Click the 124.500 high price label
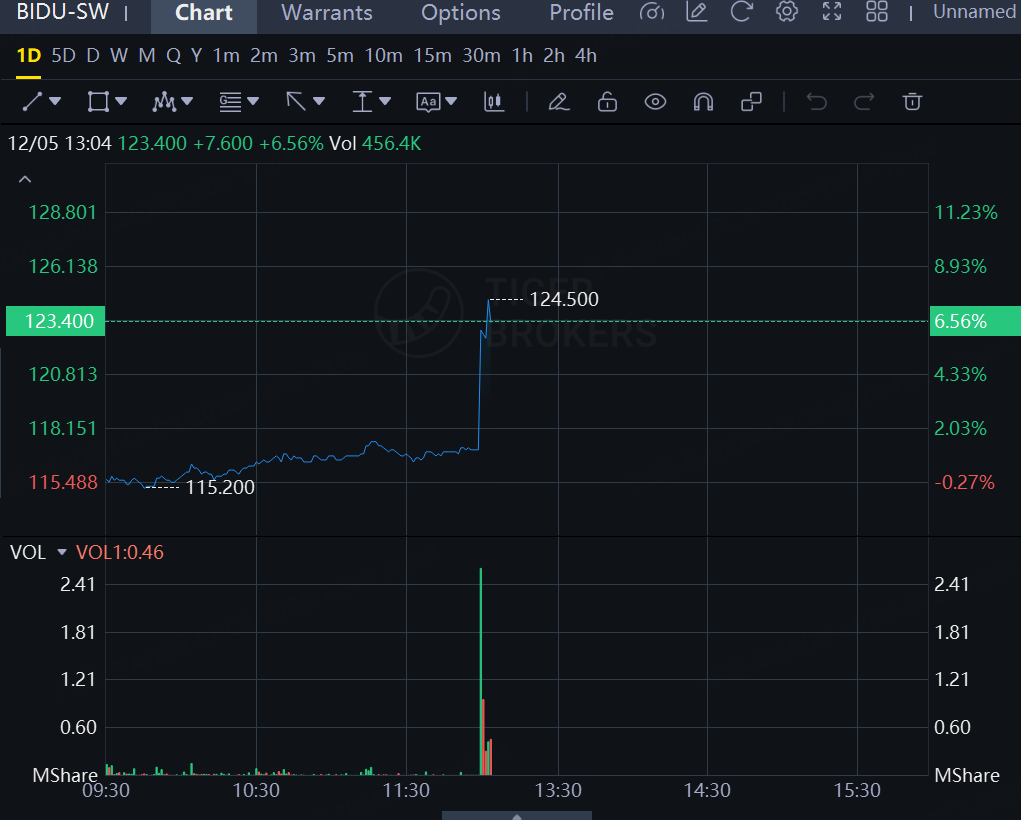 564,300
